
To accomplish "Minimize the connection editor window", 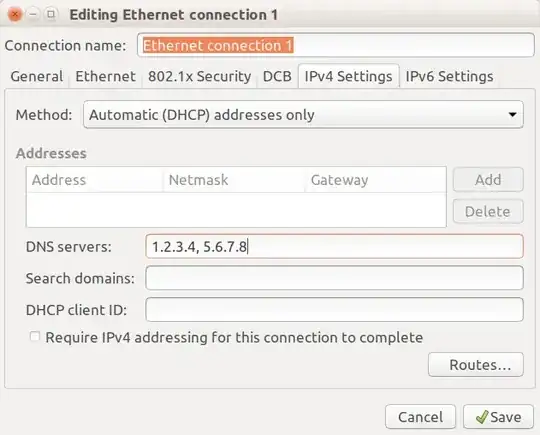I will click(33, 14).
